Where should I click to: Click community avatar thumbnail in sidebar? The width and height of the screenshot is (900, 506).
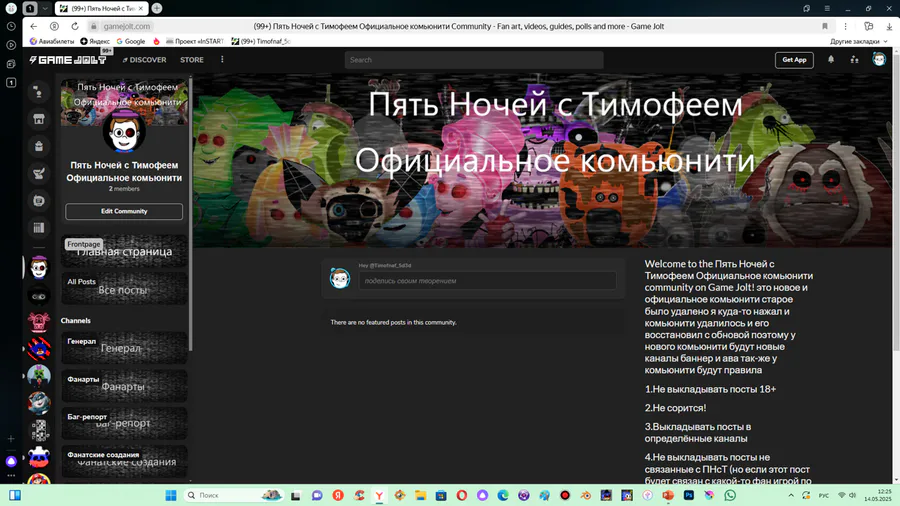coord(124,131)
